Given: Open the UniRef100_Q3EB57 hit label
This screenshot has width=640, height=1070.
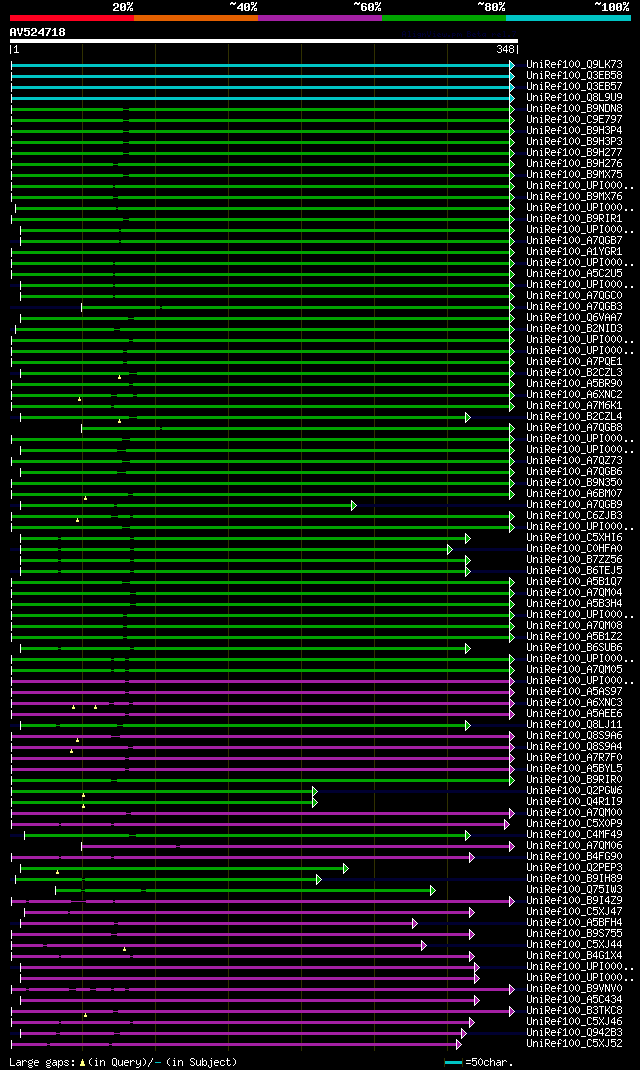Looking at the screenshot, I should 574,87.
